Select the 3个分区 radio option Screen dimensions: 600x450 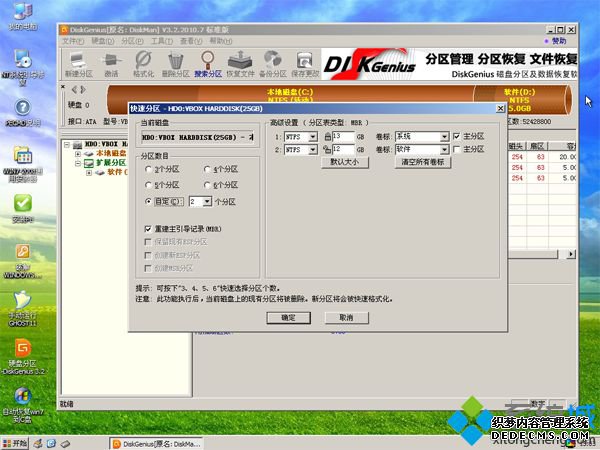click(150, 170)
